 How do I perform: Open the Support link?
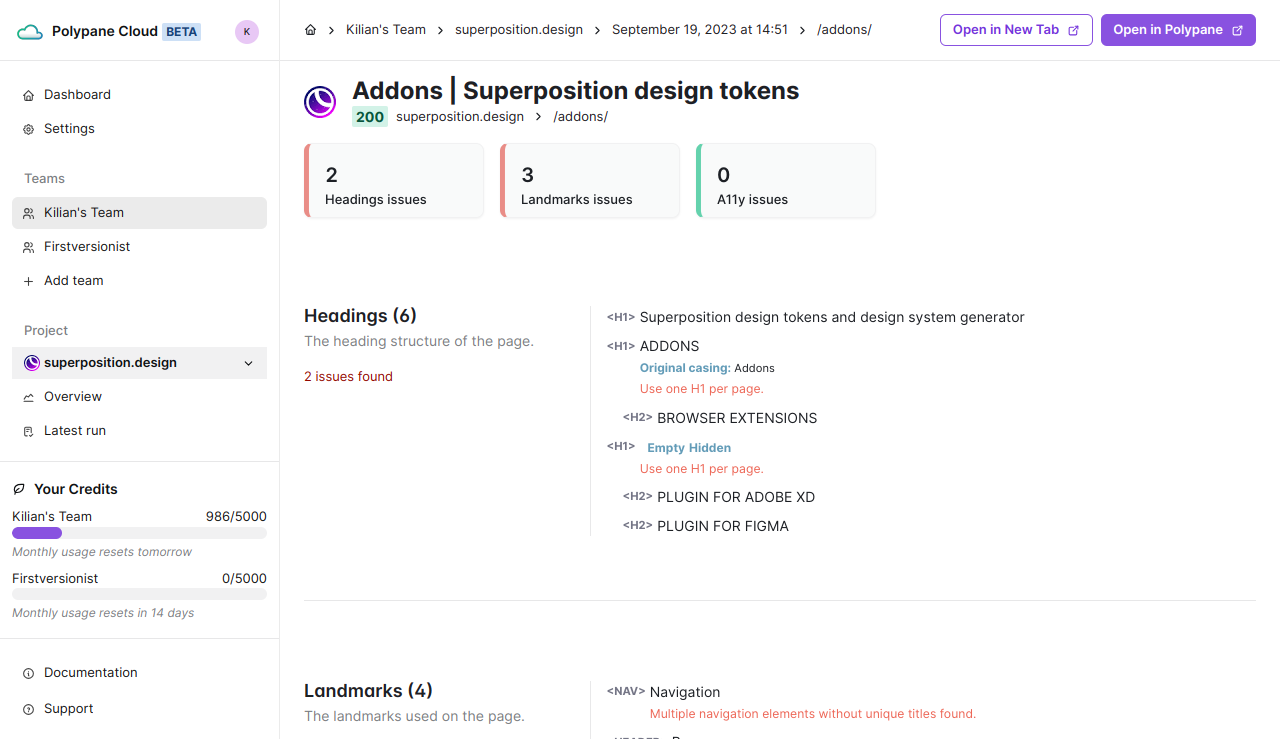tap(140, 709)
